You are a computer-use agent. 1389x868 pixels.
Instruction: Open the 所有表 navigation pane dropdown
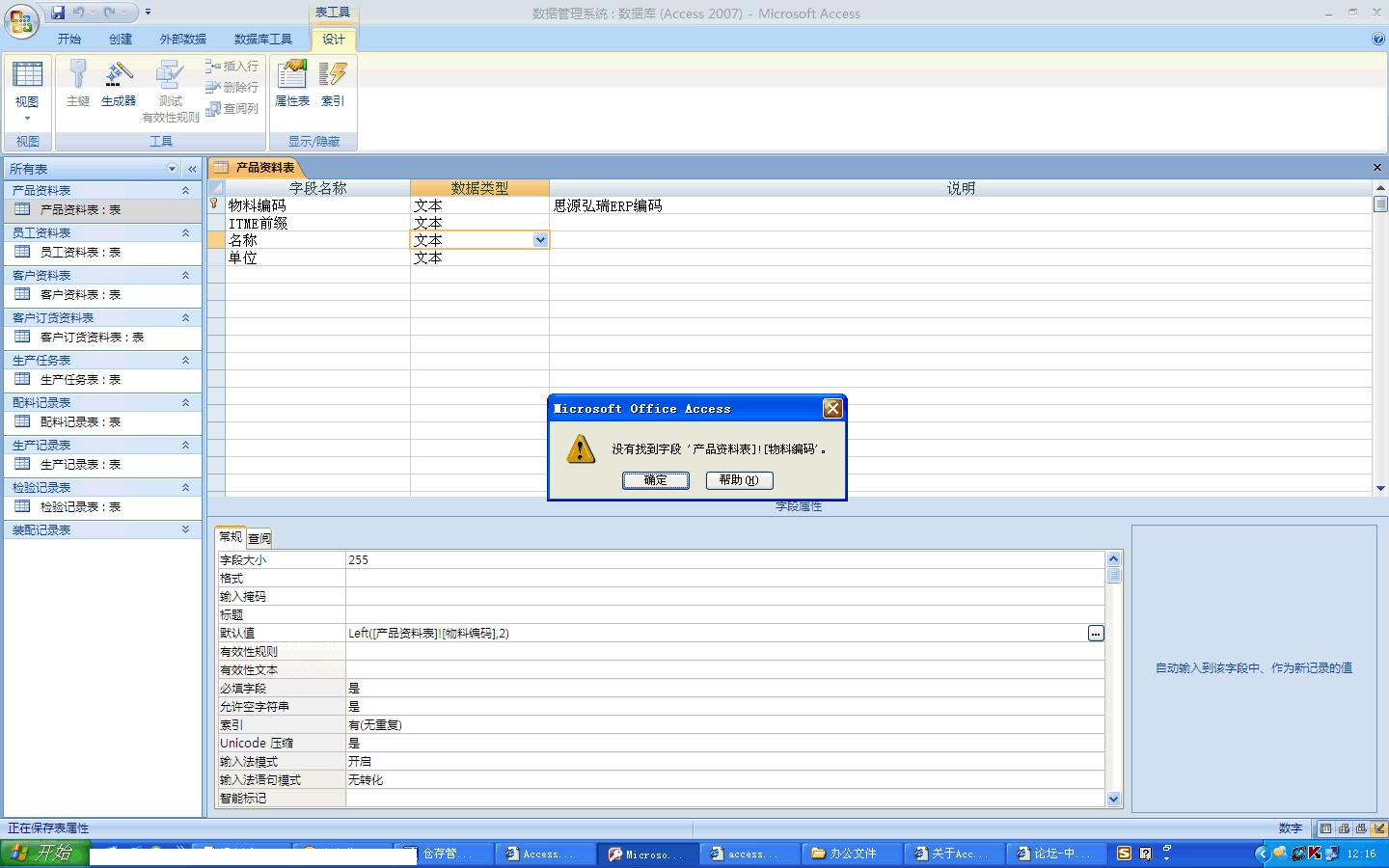(x=173, y=169)
